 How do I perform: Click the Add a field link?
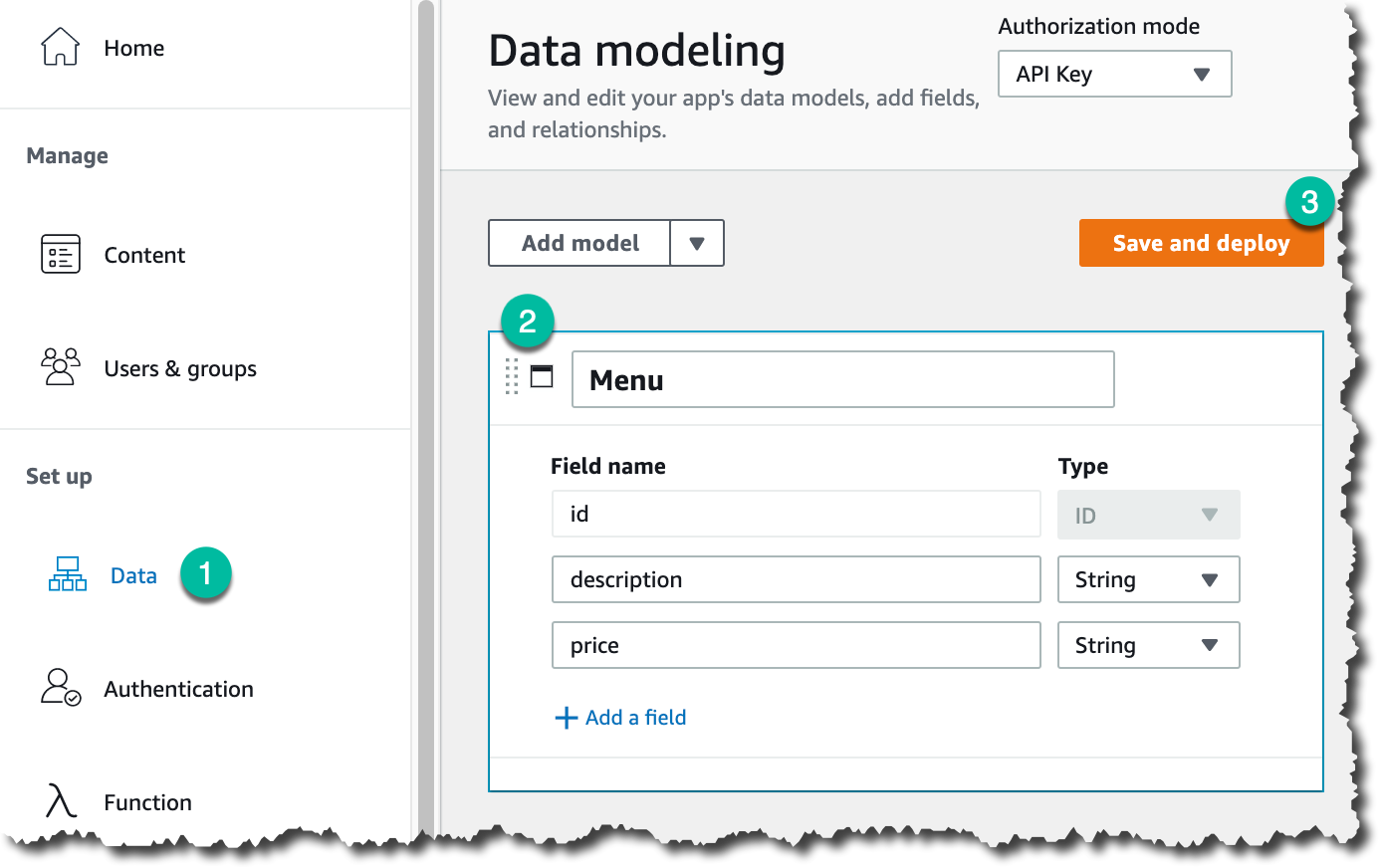click(x=635, y=718)
